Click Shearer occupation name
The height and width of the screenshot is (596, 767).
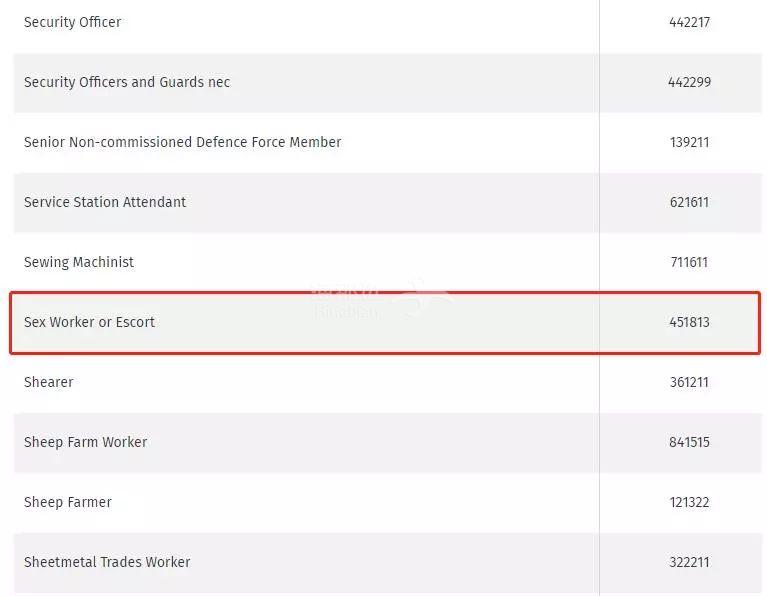49,382
